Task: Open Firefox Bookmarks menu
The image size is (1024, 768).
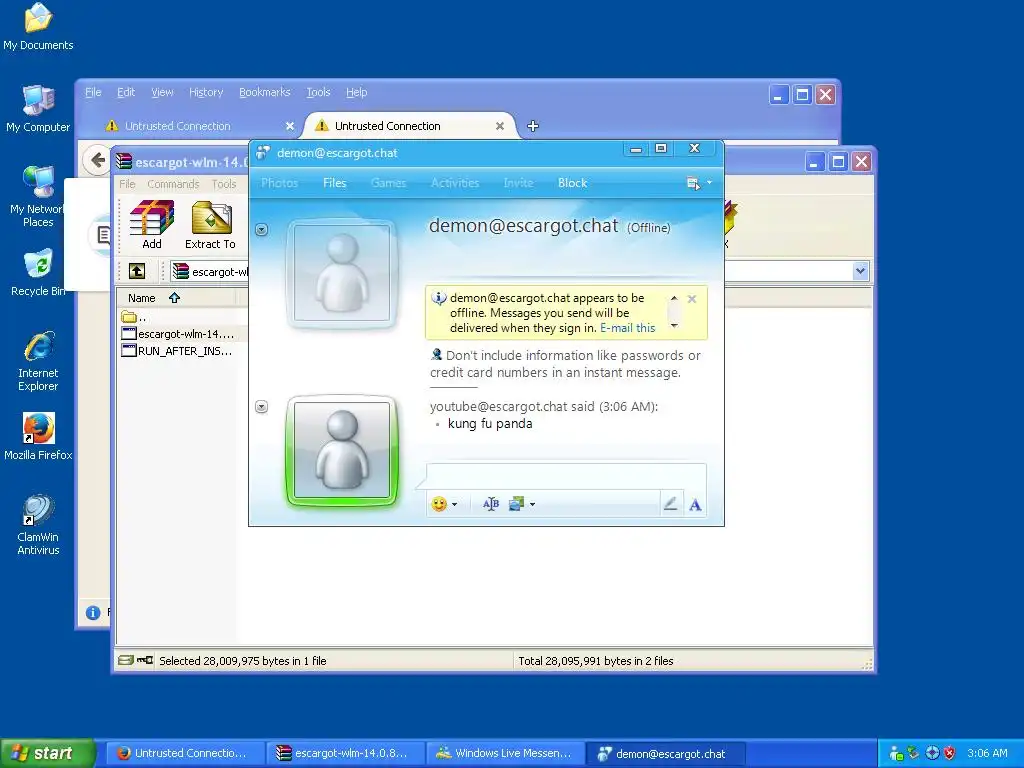Action: [264, 92]
